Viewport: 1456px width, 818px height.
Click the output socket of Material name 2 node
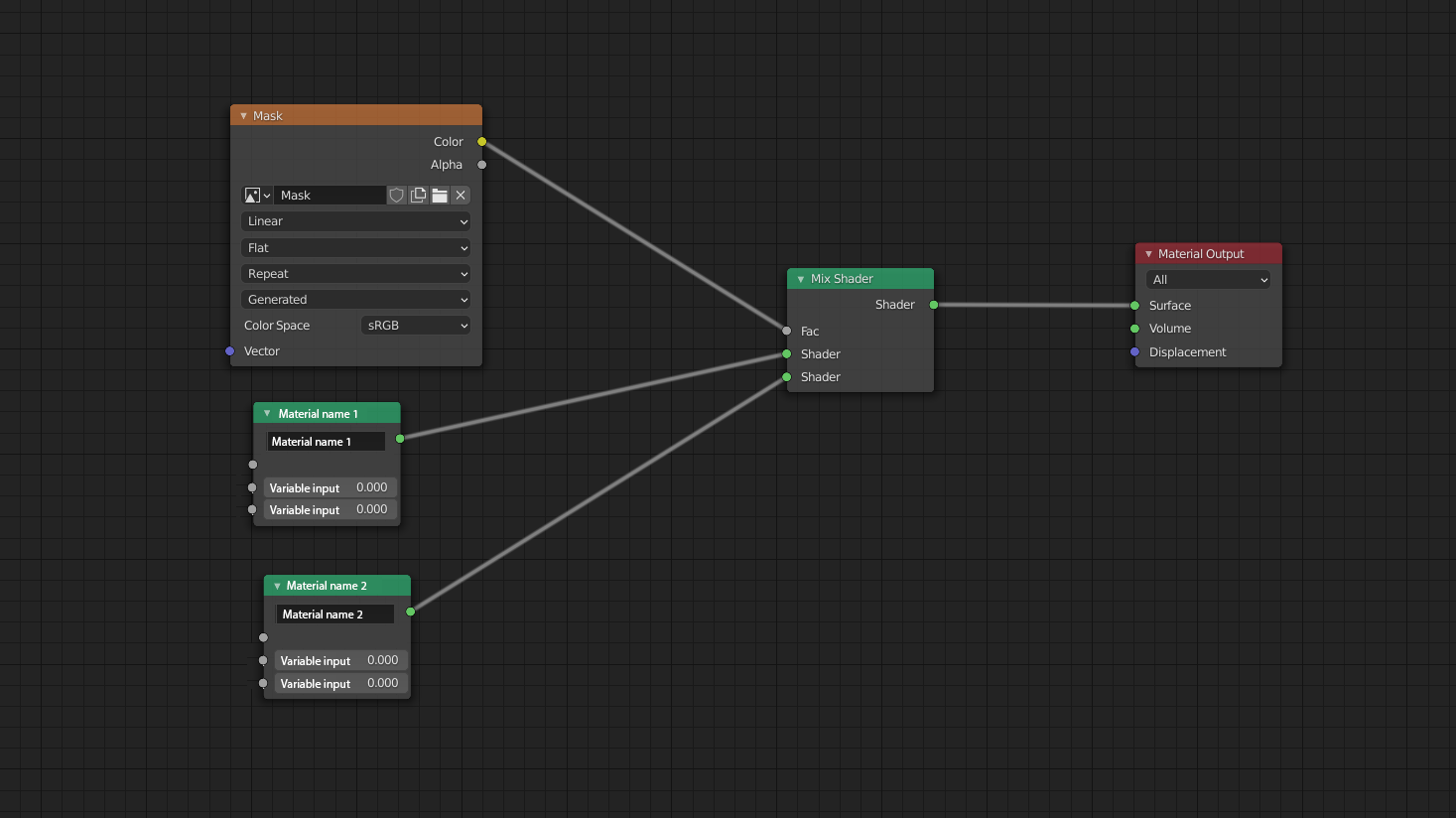411,612
